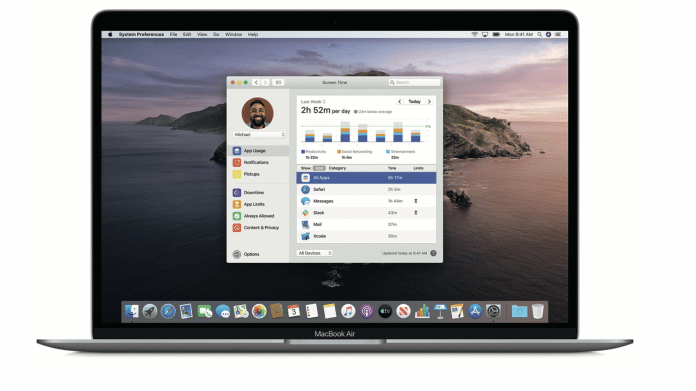Open the Help menu
This screenshot has width=696, height=391.
tap(253, 34)
